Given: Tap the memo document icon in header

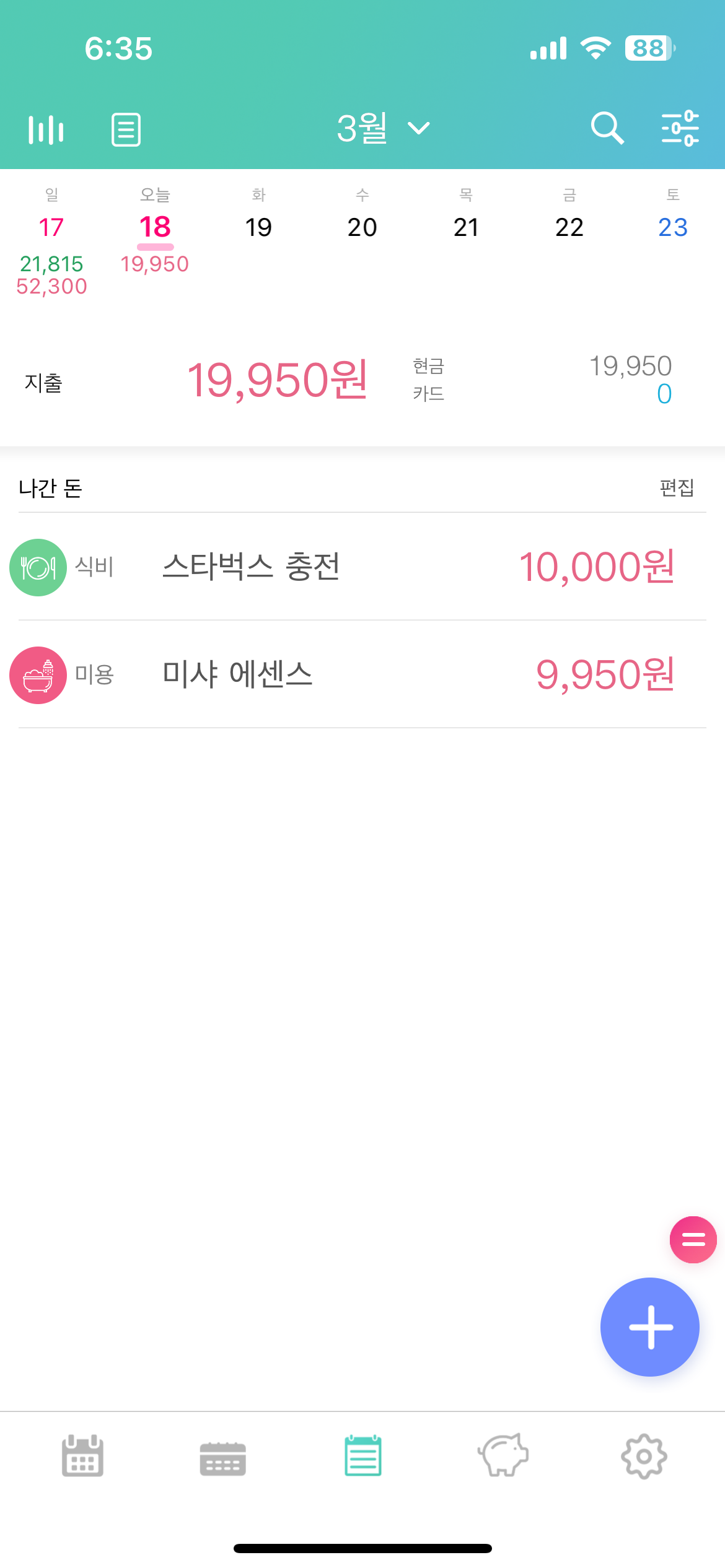Looking at the screenshot, I should click(126, 129).
